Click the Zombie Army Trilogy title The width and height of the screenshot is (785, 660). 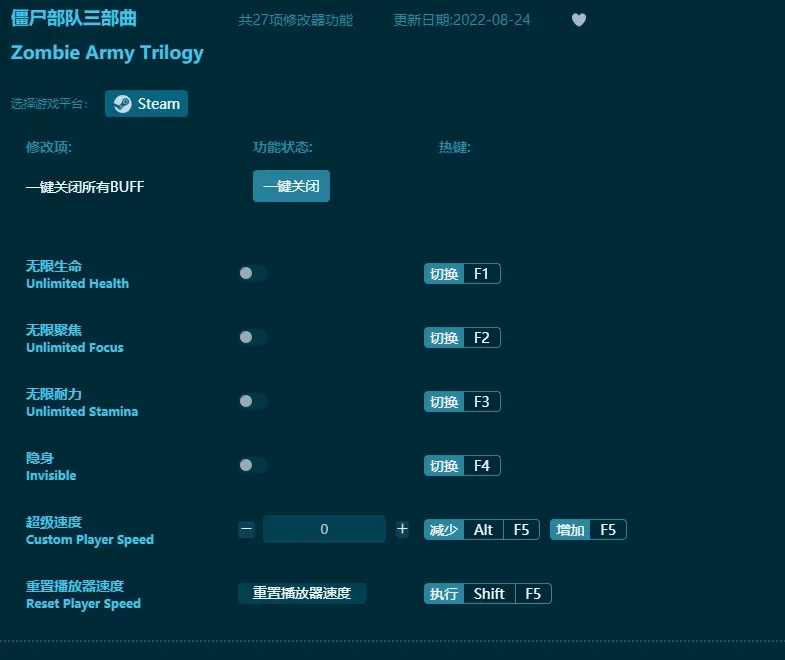[x=107, y=53]
